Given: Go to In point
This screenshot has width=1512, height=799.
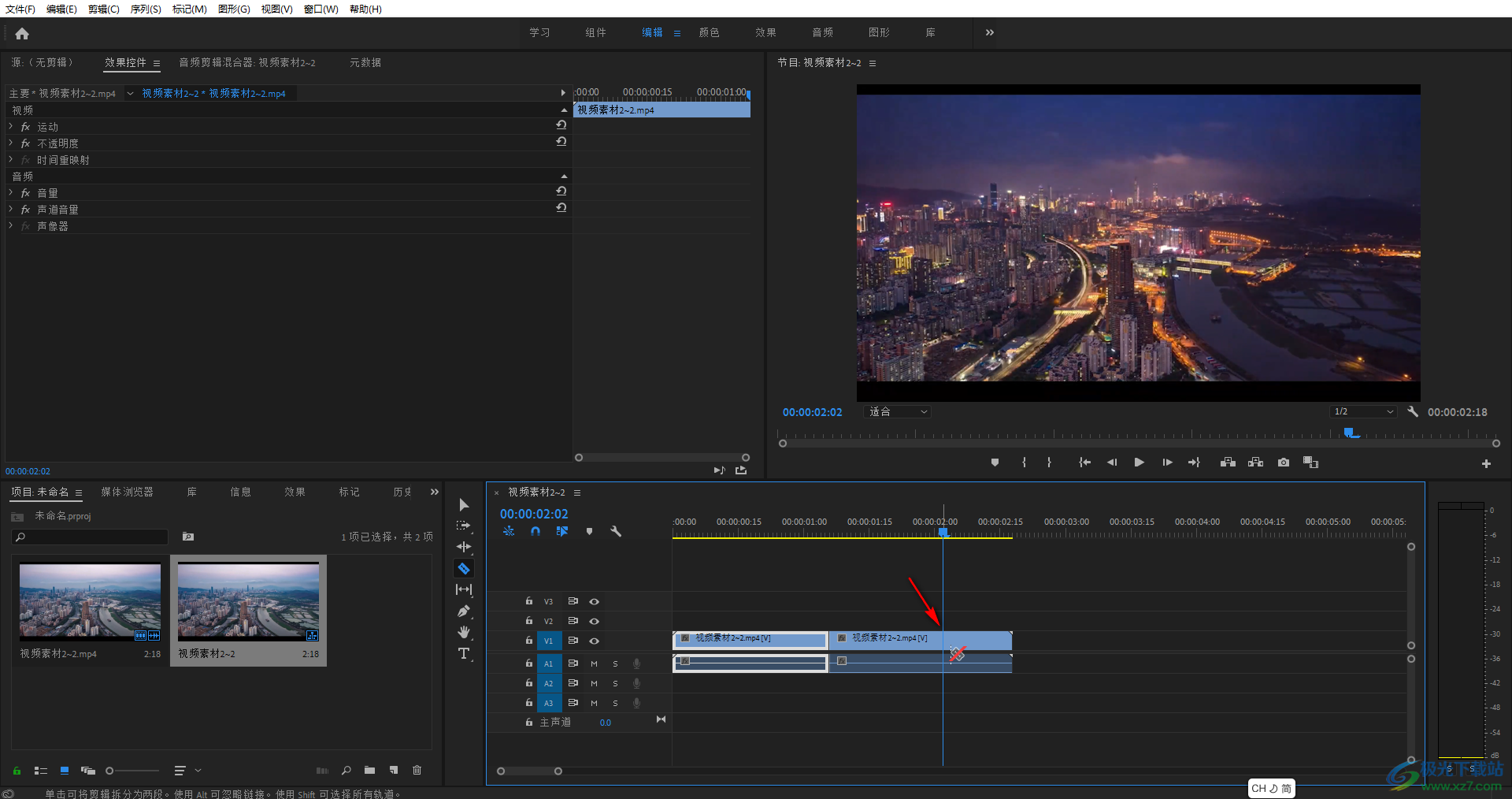Looking at the screenshot, I should pos(1084,463).
